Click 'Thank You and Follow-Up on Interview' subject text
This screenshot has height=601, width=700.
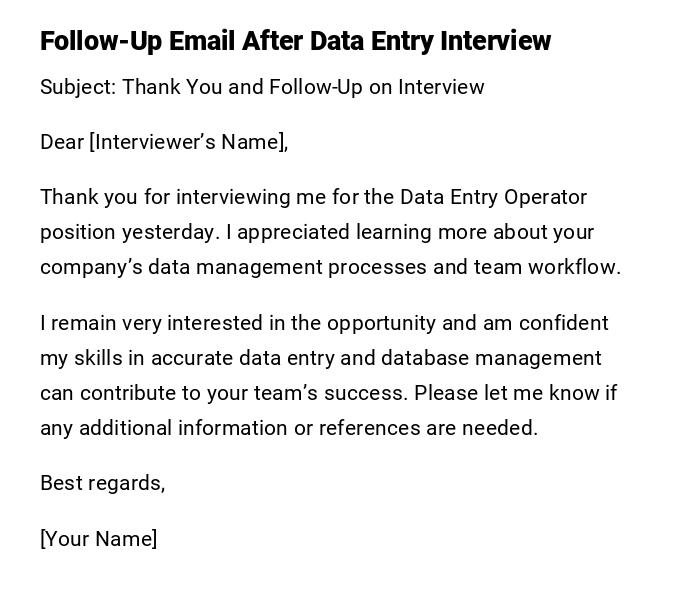303,87
